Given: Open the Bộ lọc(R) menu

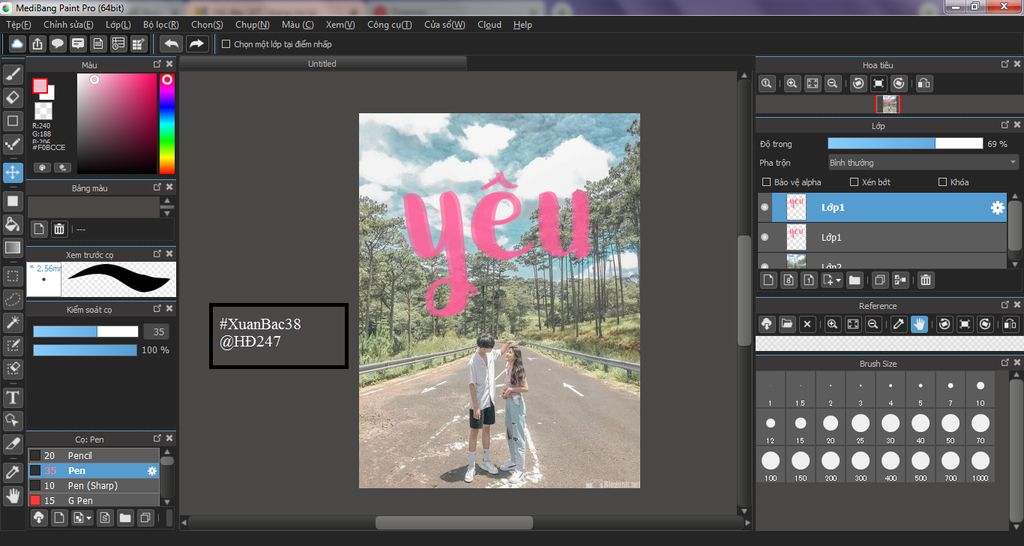Looking at the screenshot, I should click(161, 25).
